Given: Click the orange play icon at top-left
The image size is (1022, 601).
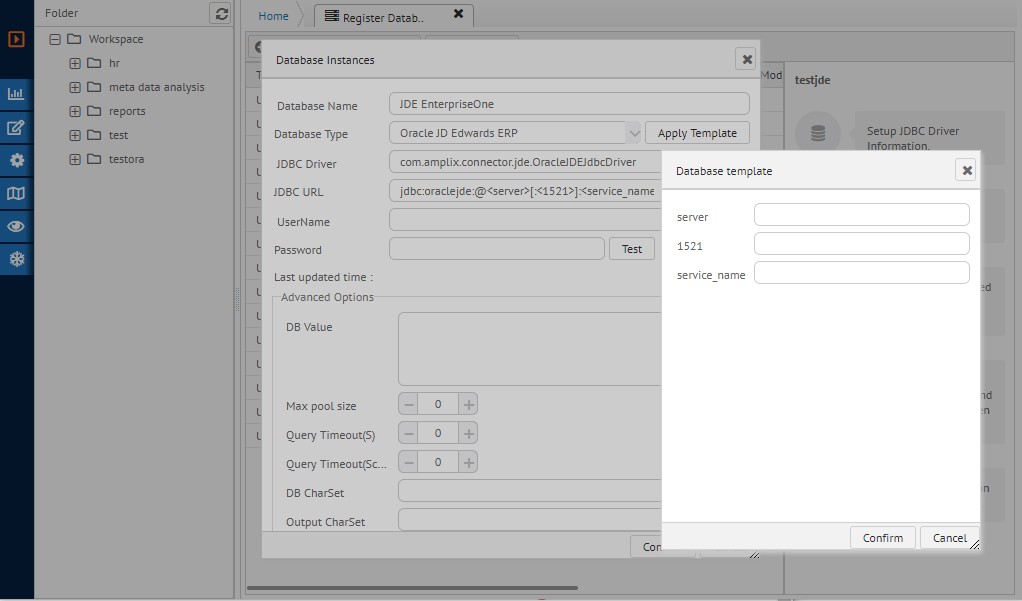Looking at the screenshot, I should [x=16, y=40].
